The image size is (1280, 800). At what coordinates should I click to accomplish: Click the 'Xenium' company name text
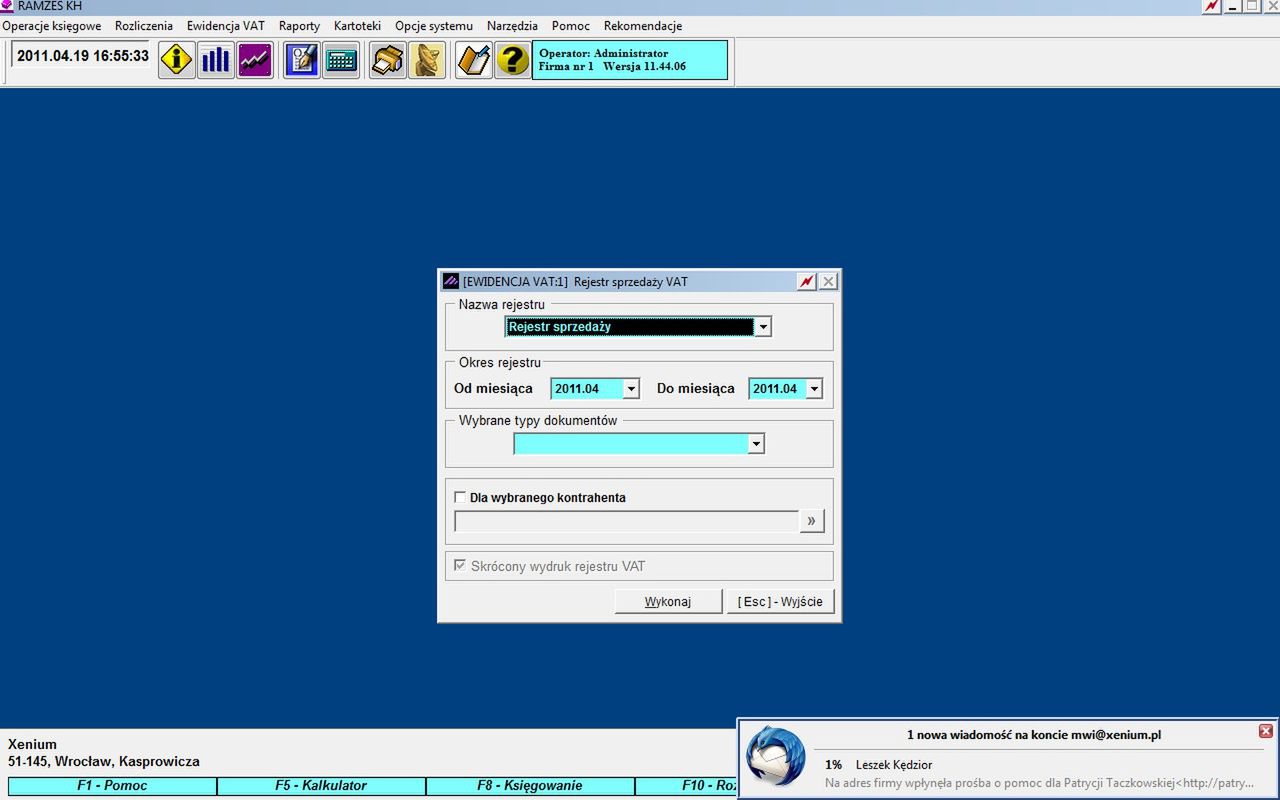coord(32,744)
